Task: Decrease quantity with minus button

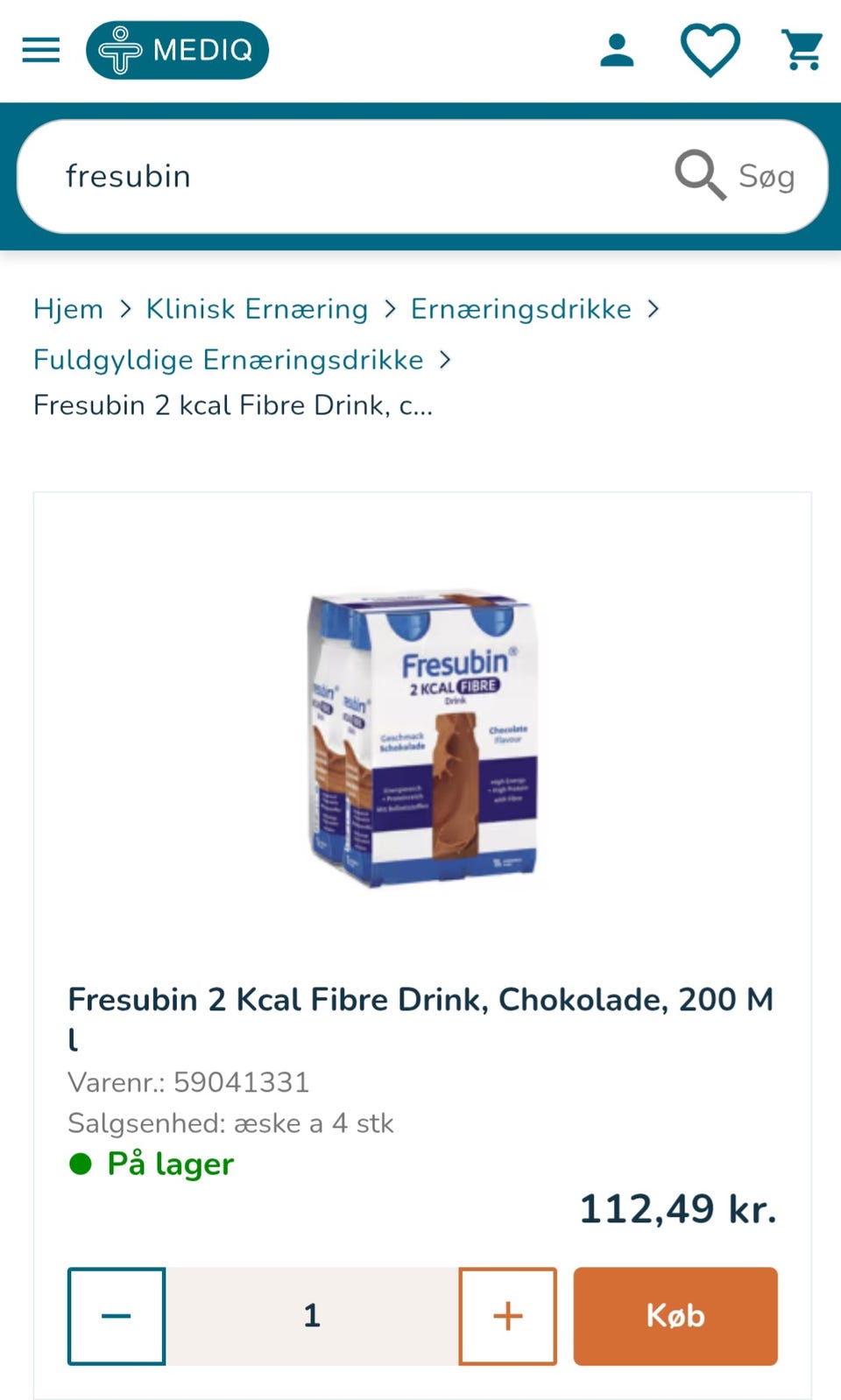Action: pyautogui.click(x=117, y=1316)
